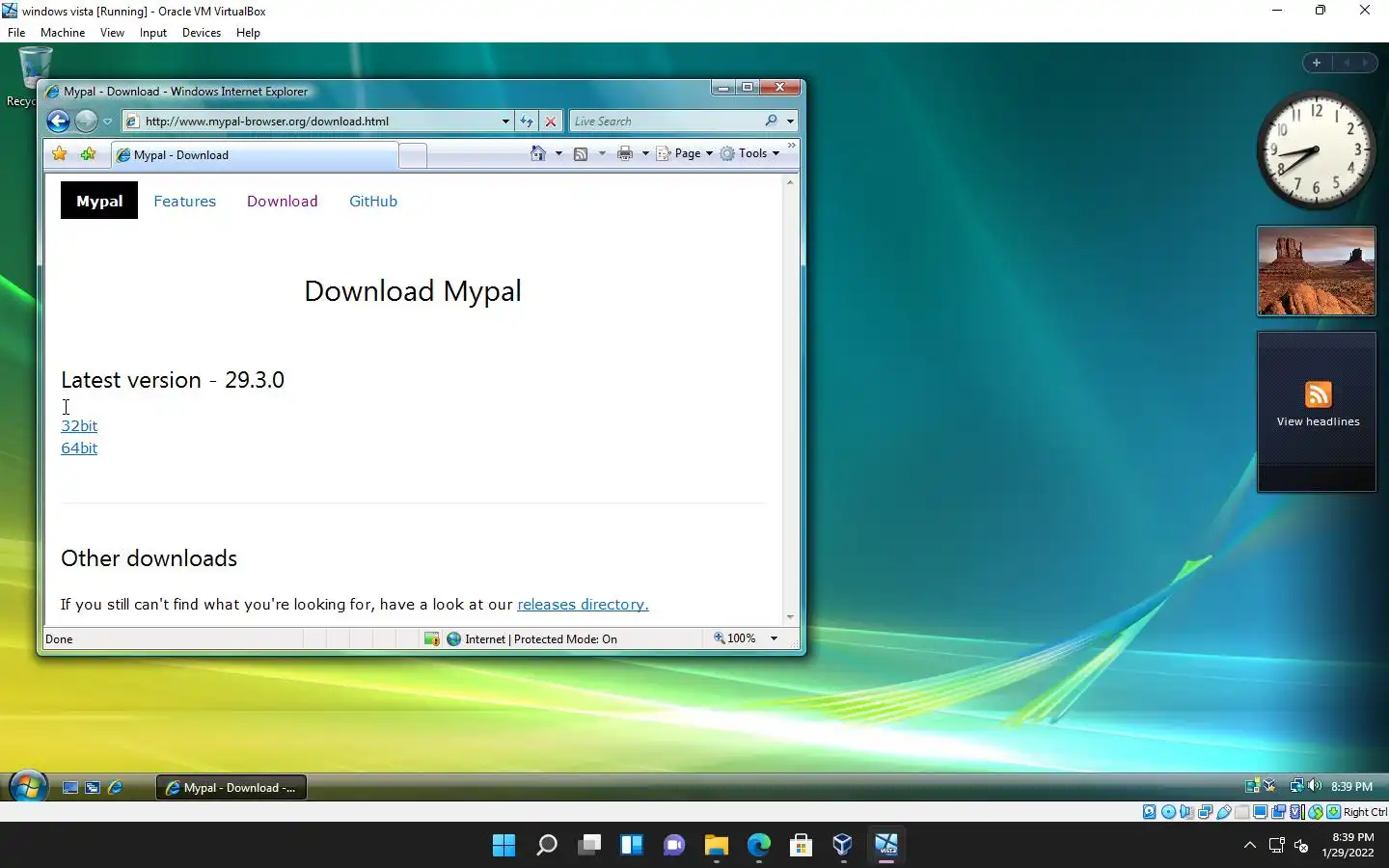Expand the Print dropdown arrow

pos(645,153)
